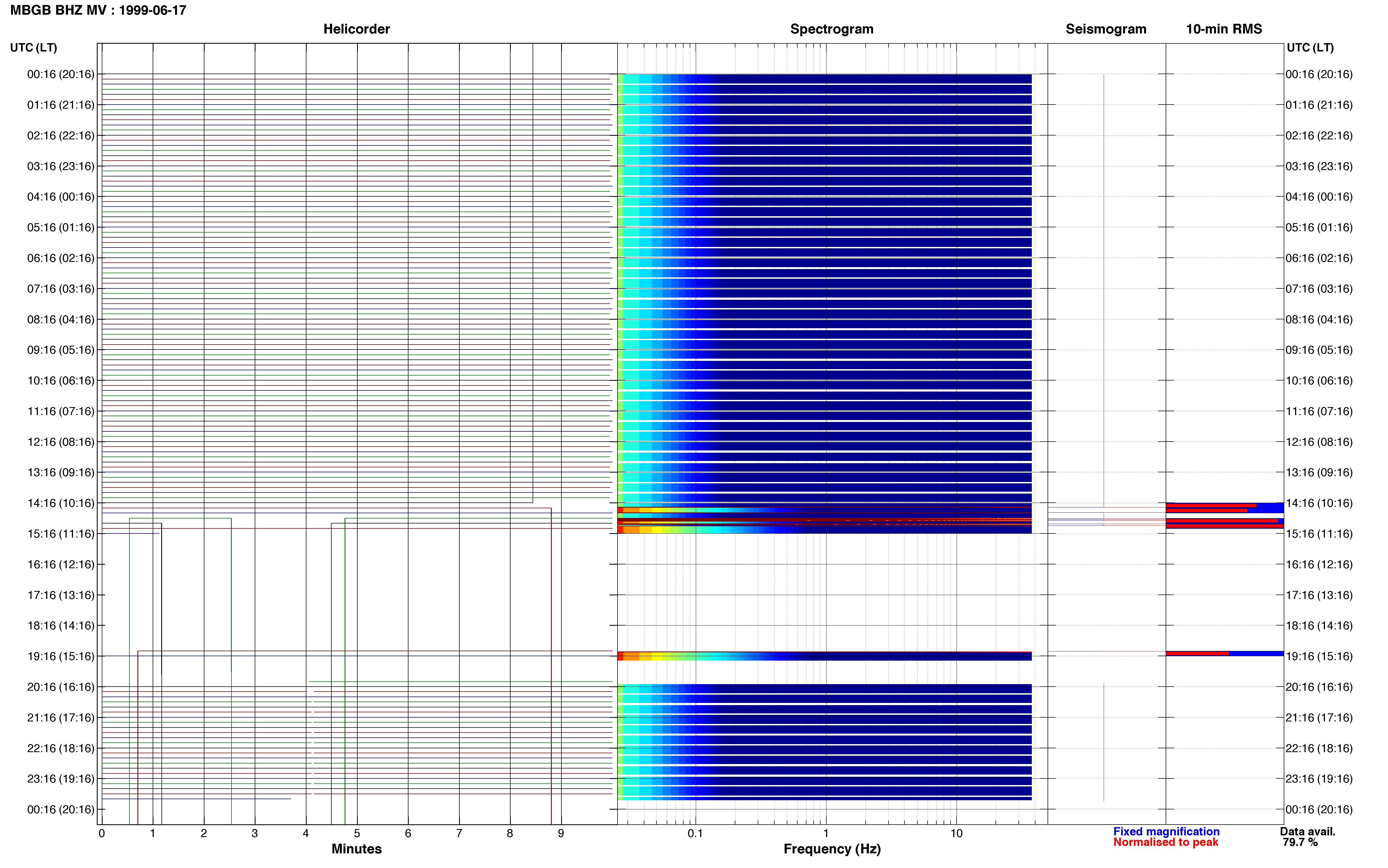The width and height of the screenshot is (1388, 868).
Task: Click the left time label "13:16 (09:16)"
Action: pyautogui.click(x=61, y=473)
